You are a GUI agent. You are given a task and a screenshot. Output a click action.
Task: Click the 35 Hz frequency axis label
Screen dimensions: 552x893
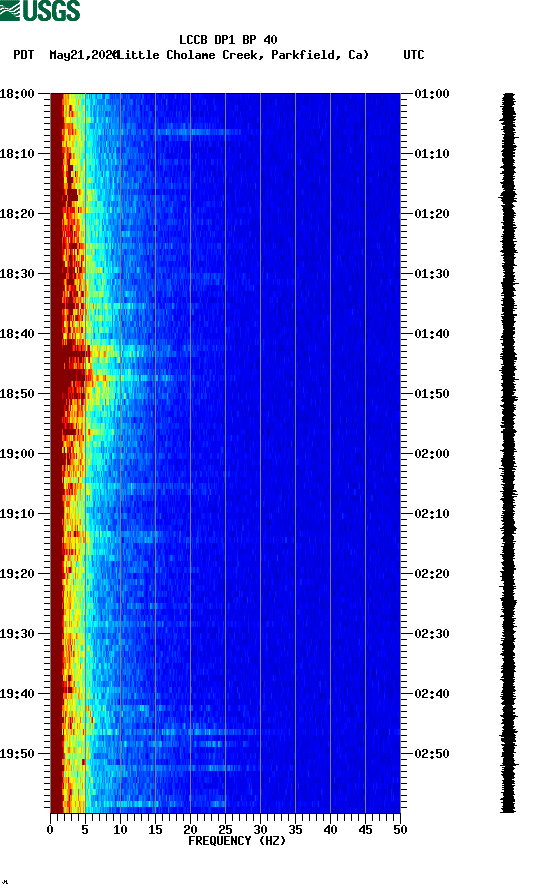(x=295, y=830)
